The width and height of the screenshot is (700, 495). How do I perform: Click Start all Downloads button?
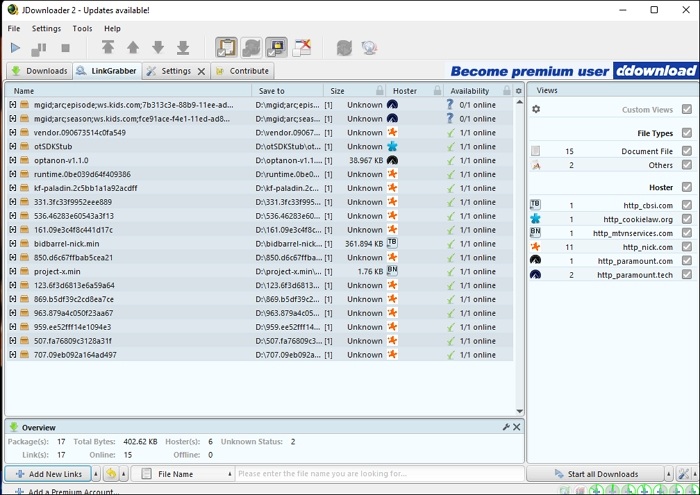[596, 474]
